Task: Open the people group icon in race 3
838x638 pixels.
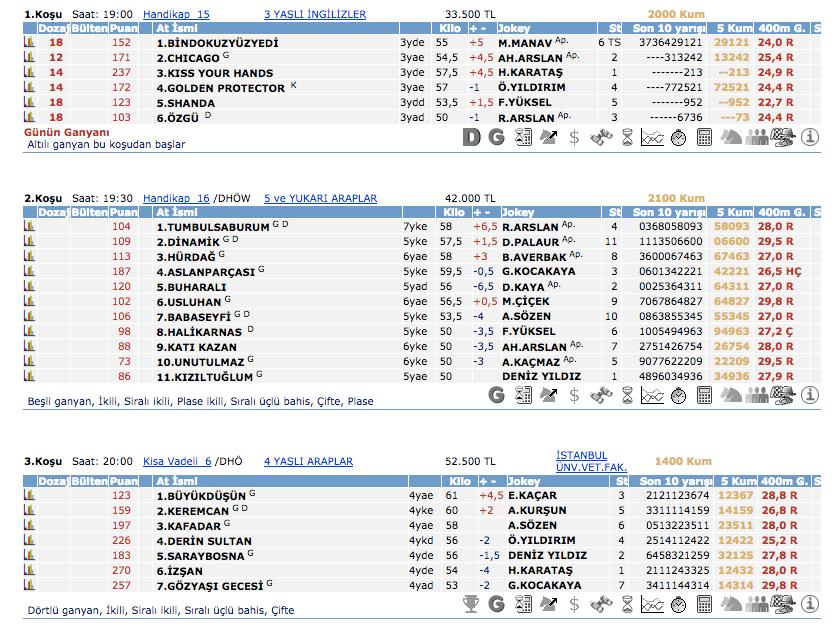Action: 758,603
